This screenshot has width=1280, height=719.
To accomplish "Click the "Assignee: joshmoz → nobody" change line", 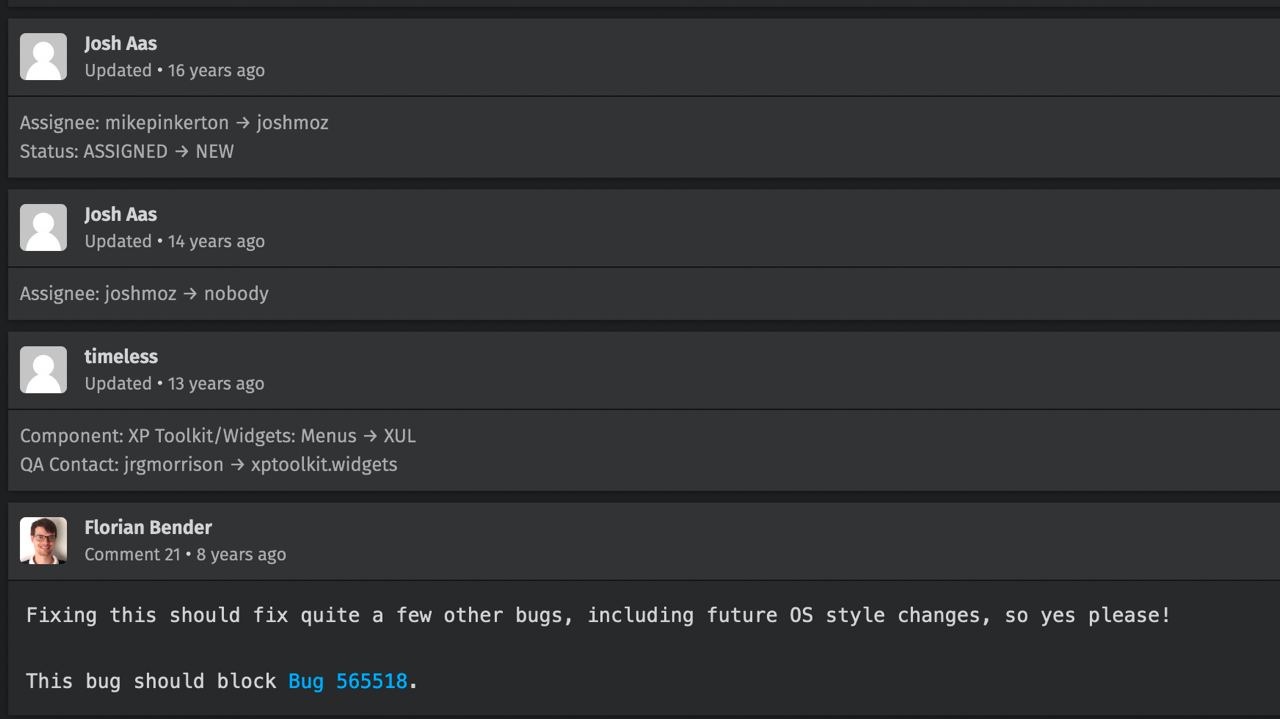I will point(144,294).
